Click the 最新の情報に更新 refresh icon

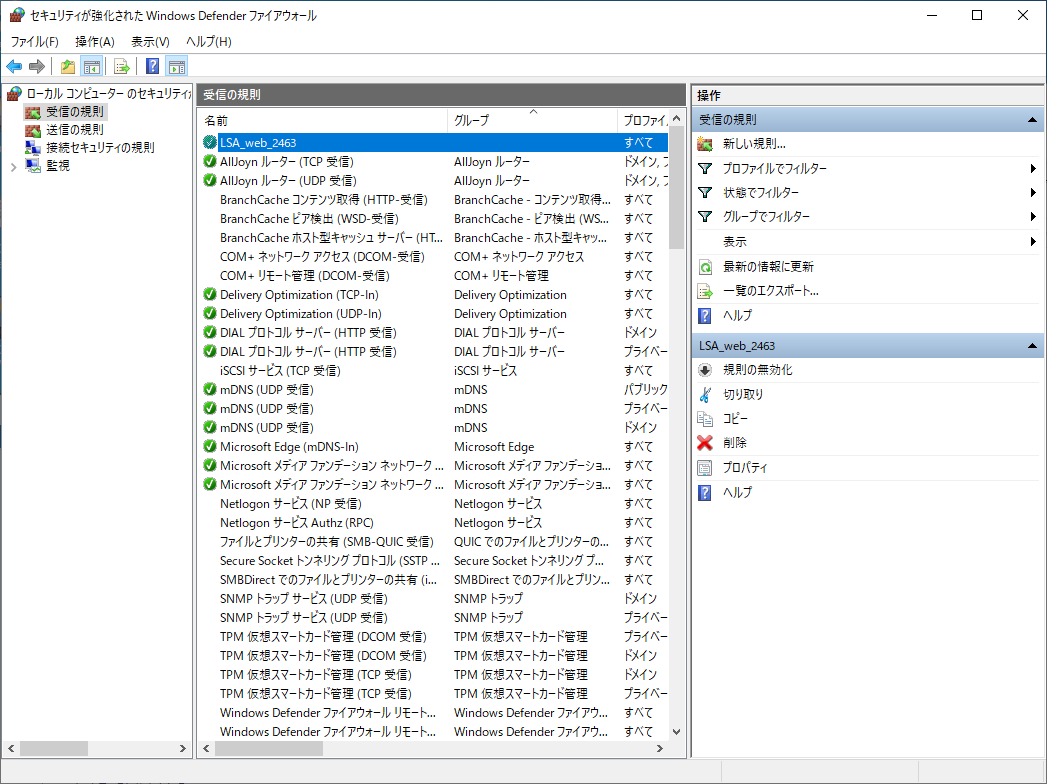(704, 266)
